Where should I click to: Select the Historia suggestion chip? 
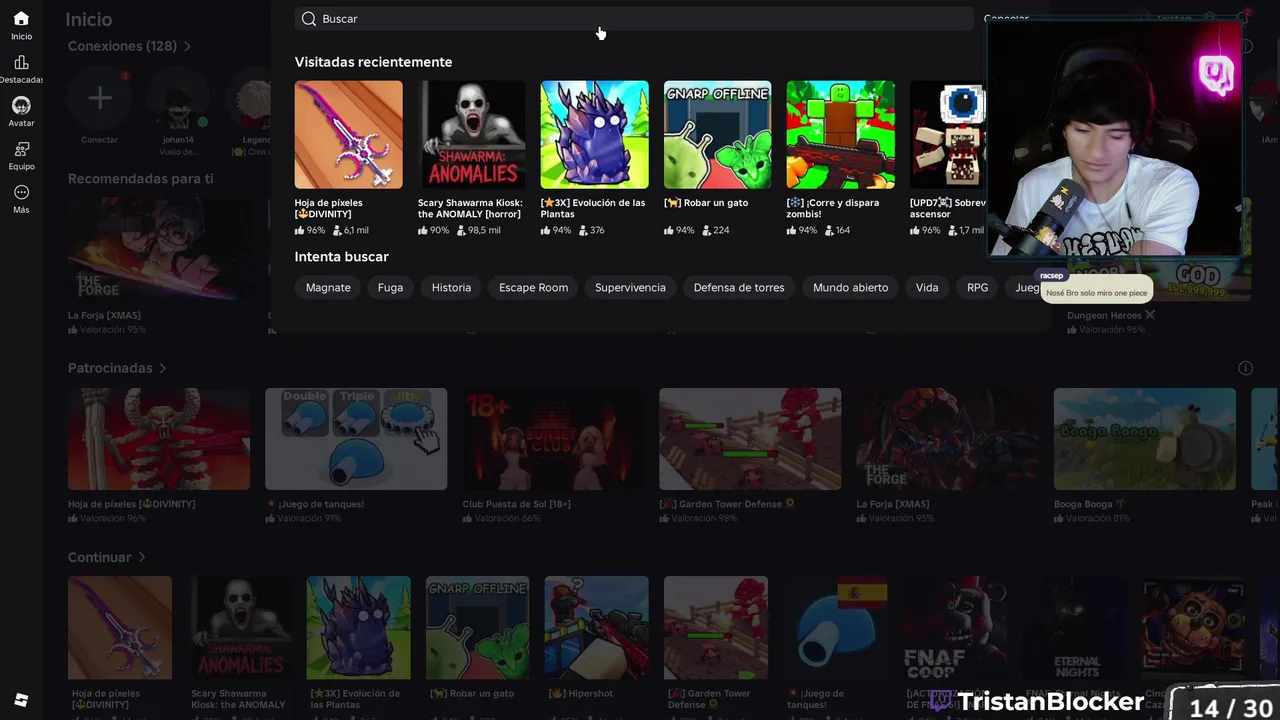451,287
